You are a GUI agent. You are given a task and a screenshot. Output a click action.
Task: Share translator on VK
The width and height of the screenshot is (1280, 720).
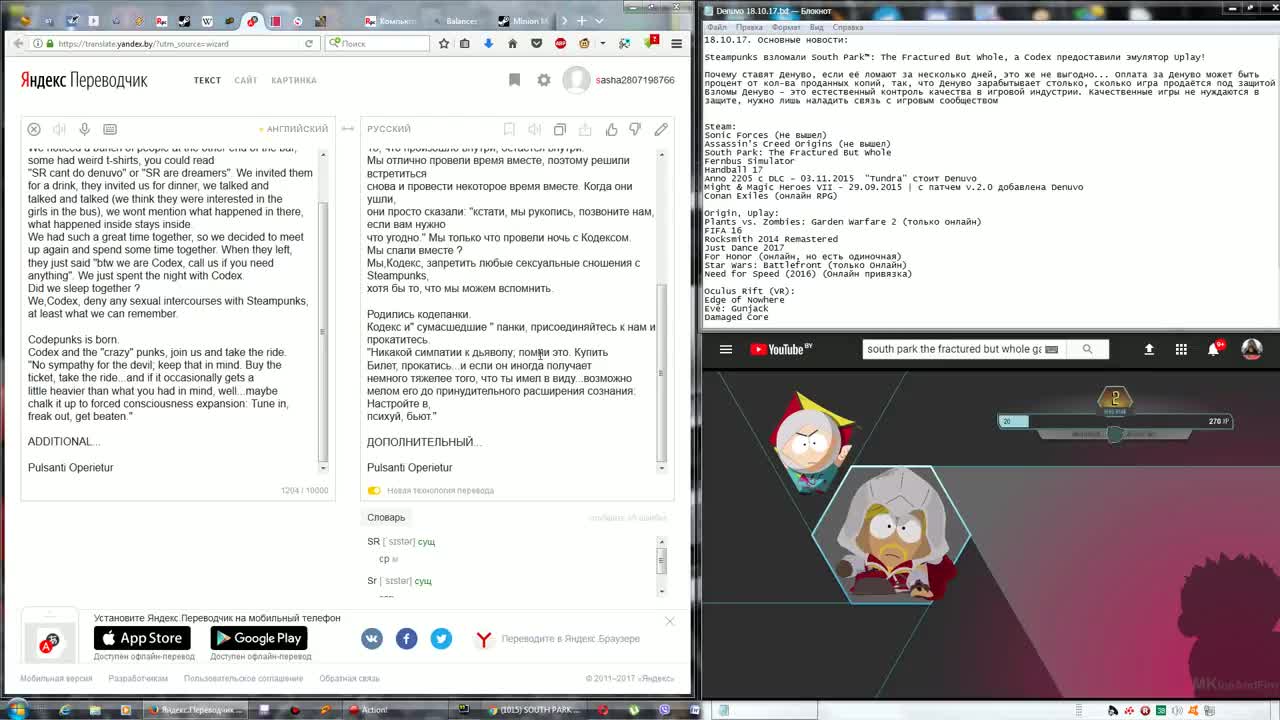pos(372,638)
